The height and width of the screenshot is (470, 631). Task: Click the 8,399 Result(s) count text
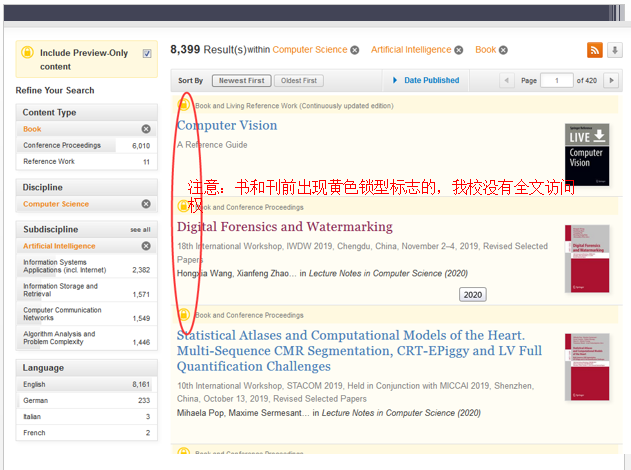(x=208, y=49)
